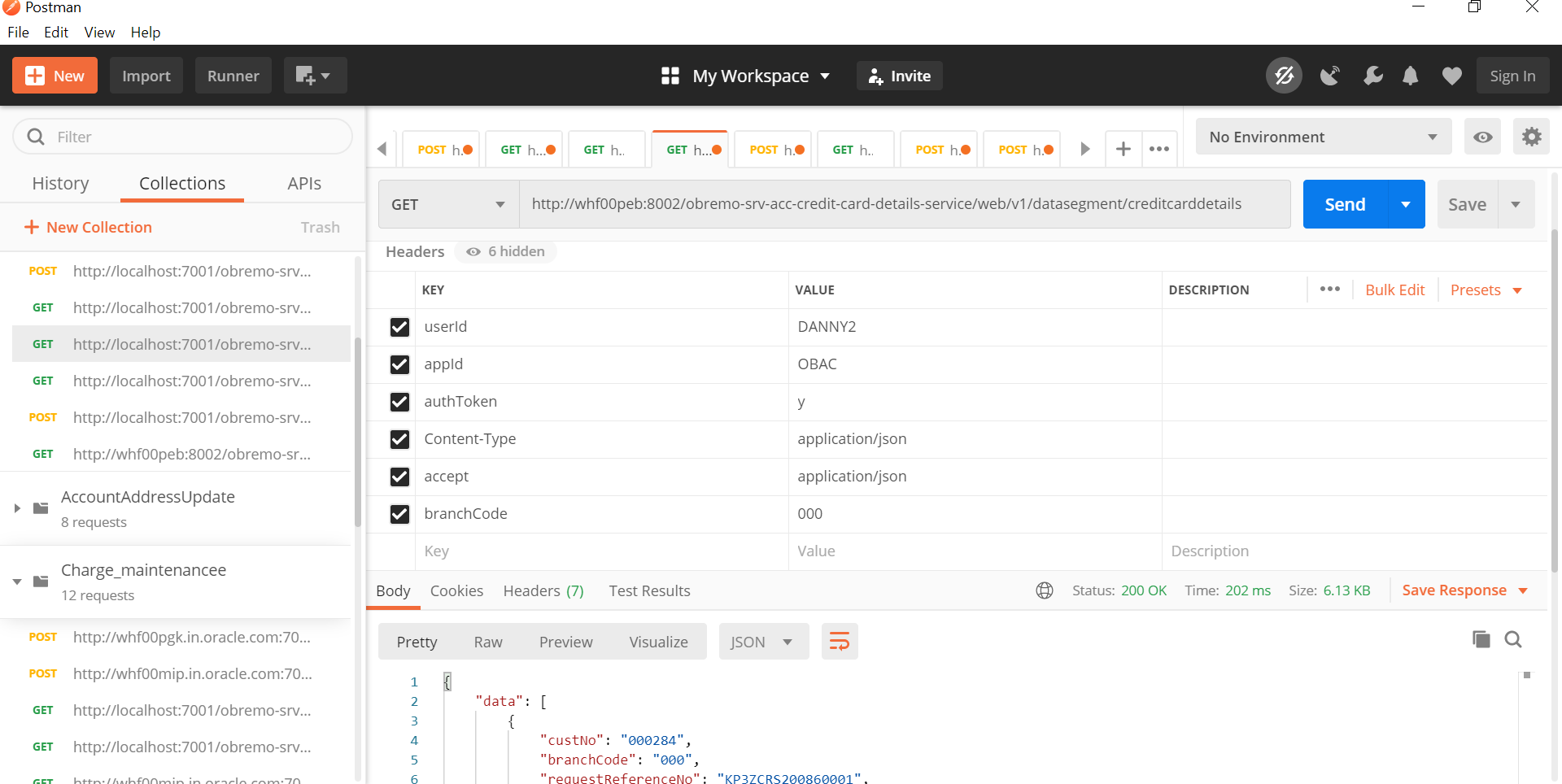Open manage environments gear icon
This screenshot has height=784, width=1562.
click(x=1531, y=137)
